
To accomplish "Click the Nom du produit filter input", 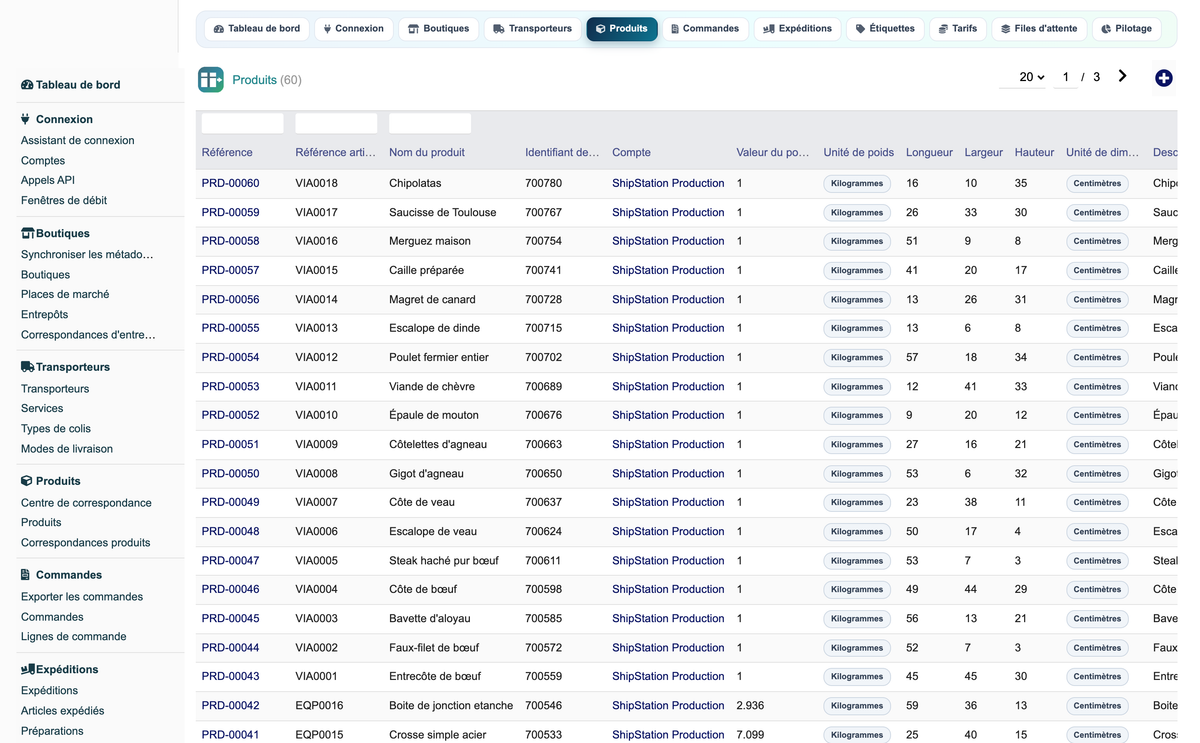I will (x=430, y=123).
